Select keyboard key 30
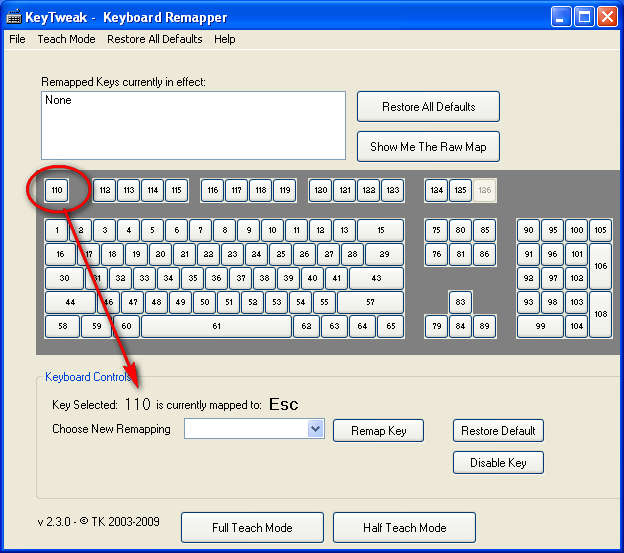The width and height of the screenshot is (624, 553). 64,278
